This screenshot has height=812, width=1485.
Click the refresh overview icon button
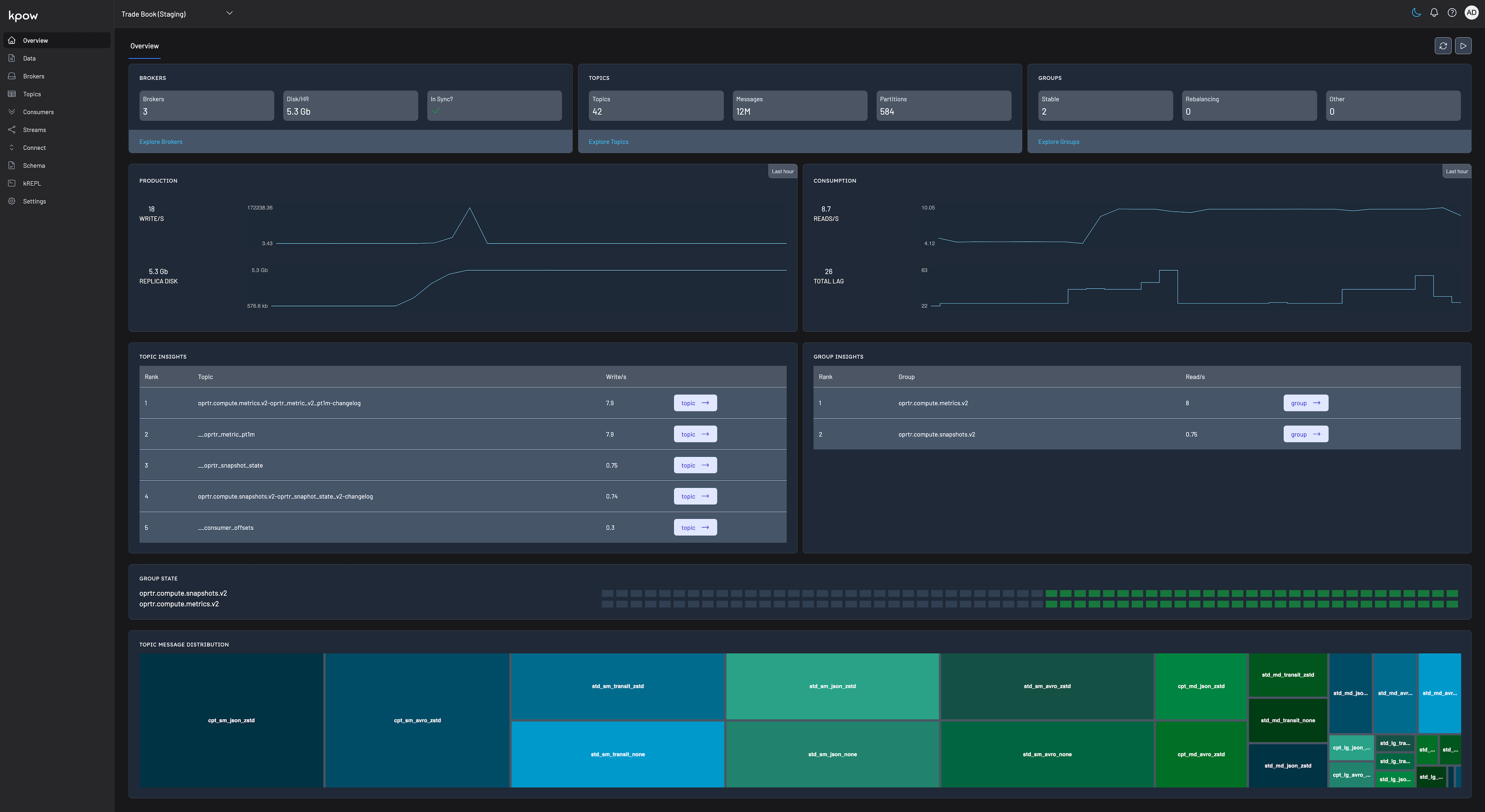pos(1443,46)
